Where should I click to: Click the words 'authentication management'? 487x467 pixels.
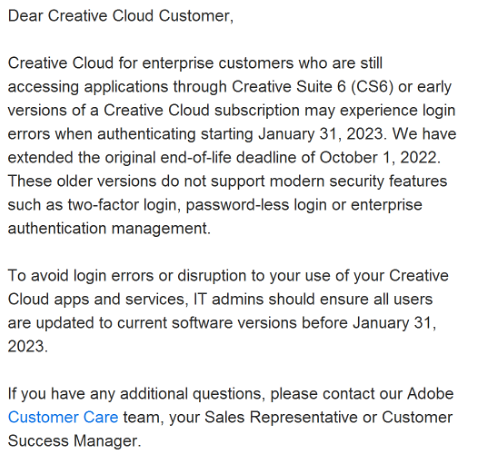tap(109, 229)
